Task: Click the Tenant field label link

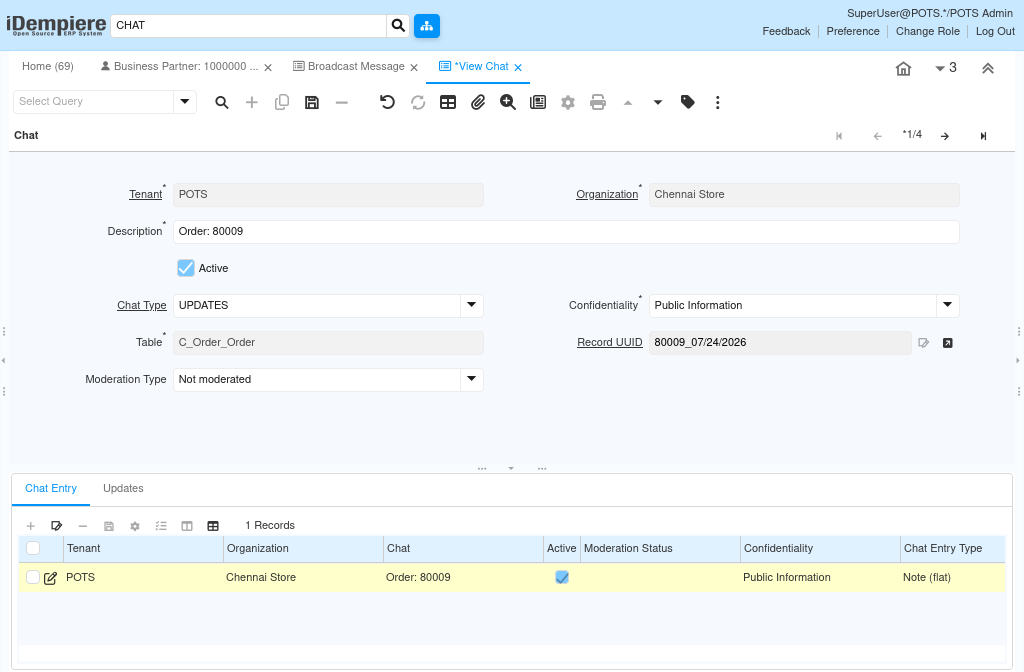Action: click(146, 195)
